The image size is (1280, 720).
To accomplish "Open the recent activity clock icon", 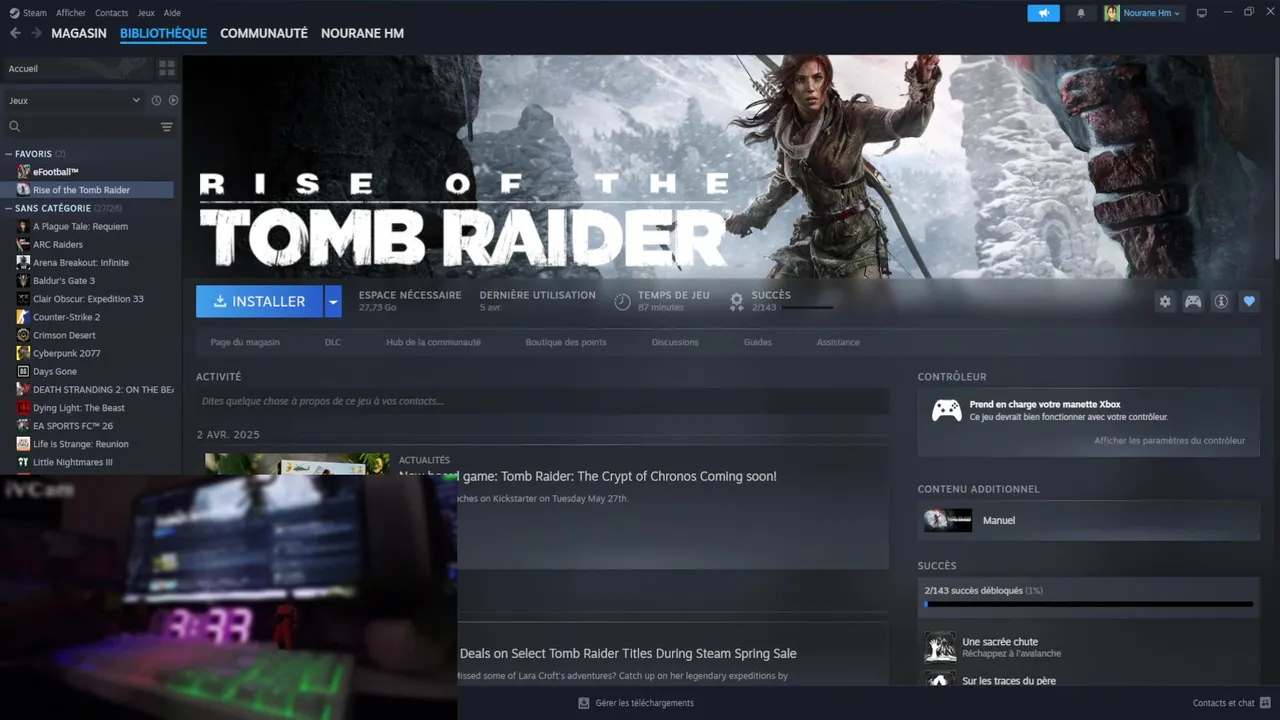I will pyautogui.click(x=156, y=100).
